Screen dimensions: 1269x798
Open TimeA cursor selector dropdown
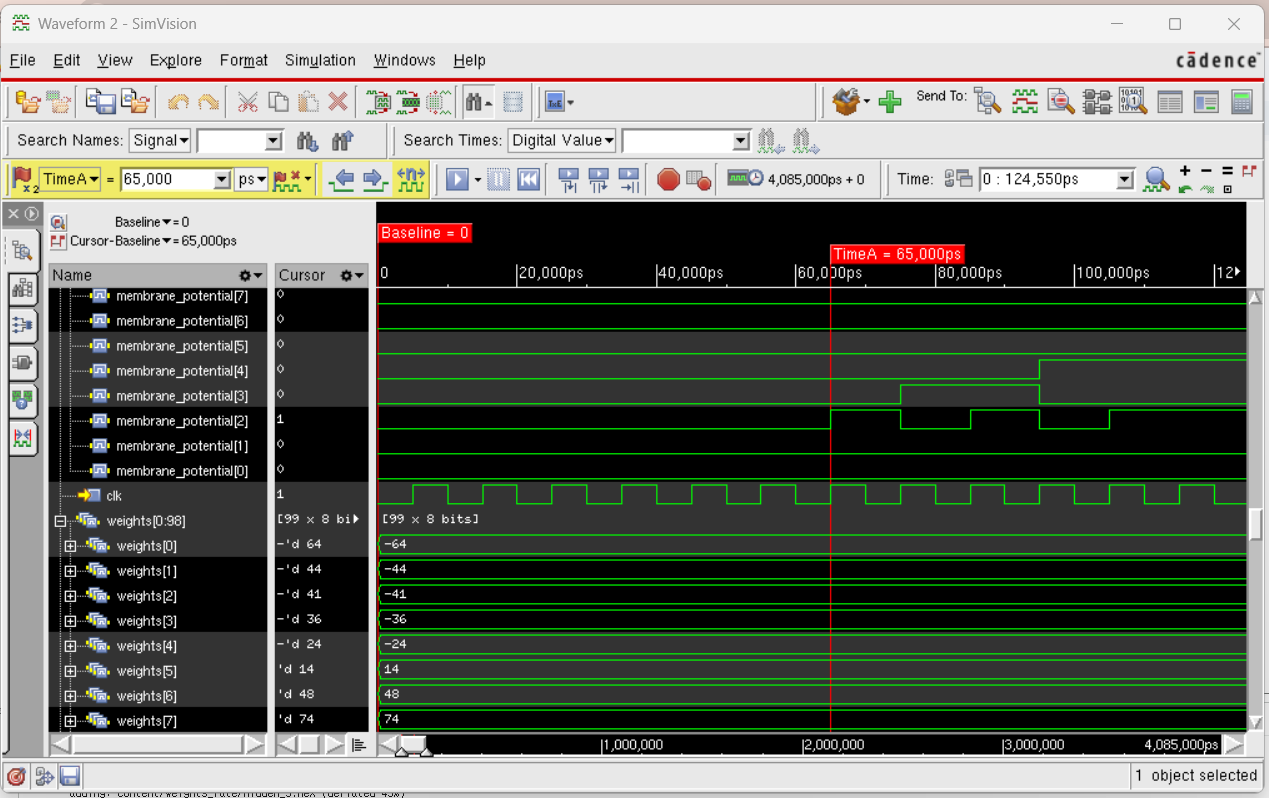coord(70,179)
